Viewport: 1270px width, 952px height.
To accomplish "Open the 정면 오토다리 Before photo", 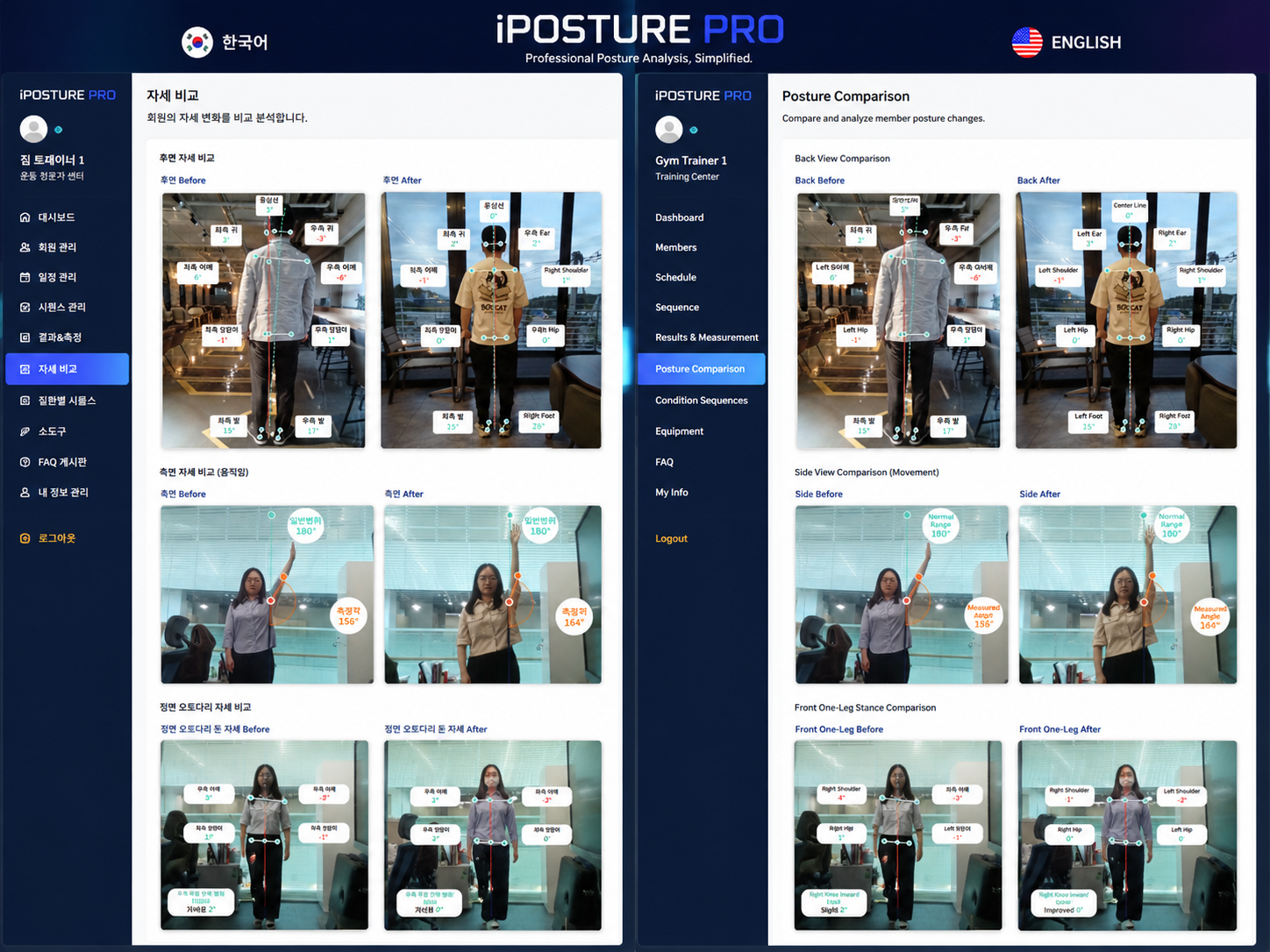I will pyautogui.click(x=265, y=835).
